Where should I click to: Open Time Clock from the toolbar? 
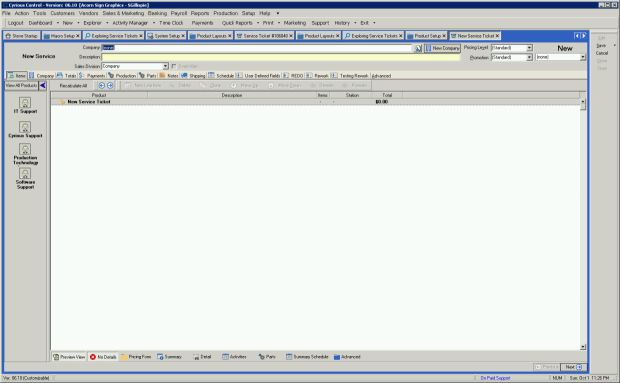point(171,23)
